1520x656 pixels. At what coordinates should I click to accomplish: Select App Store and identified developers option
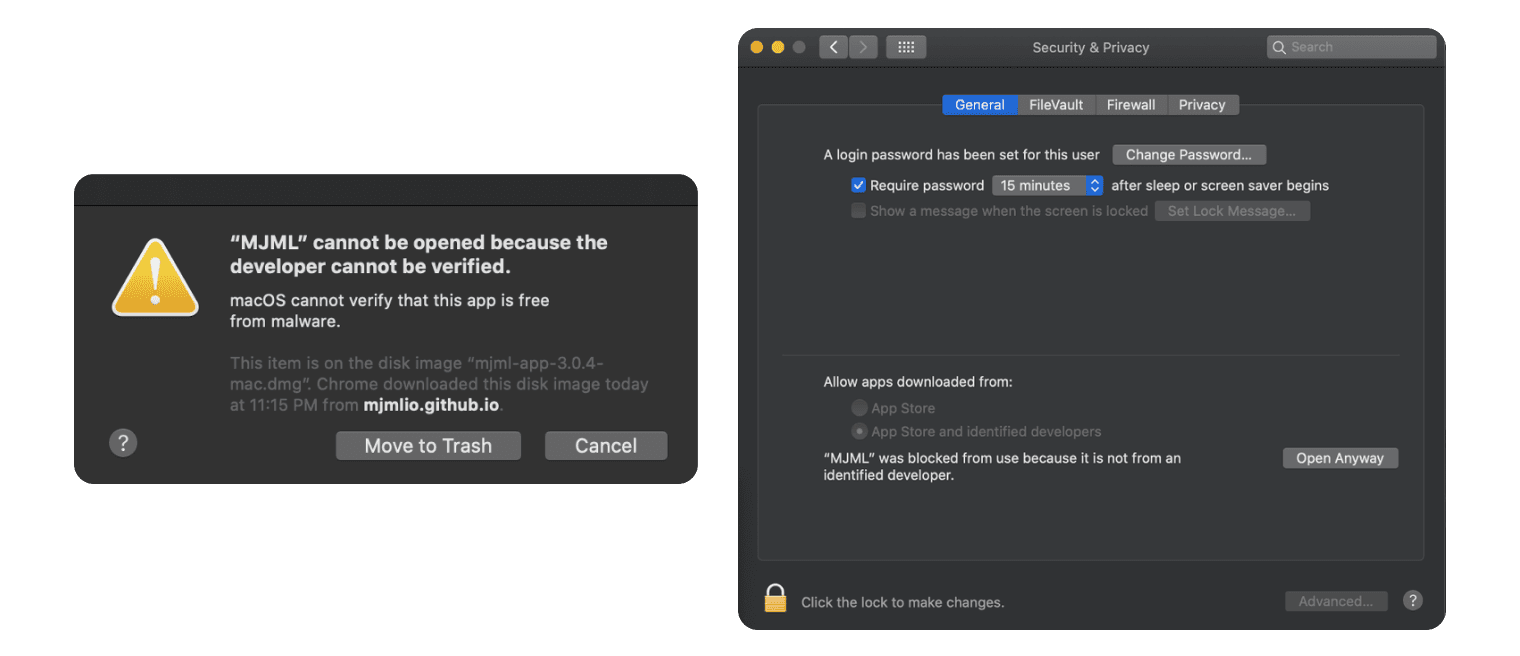coord(859,432)
